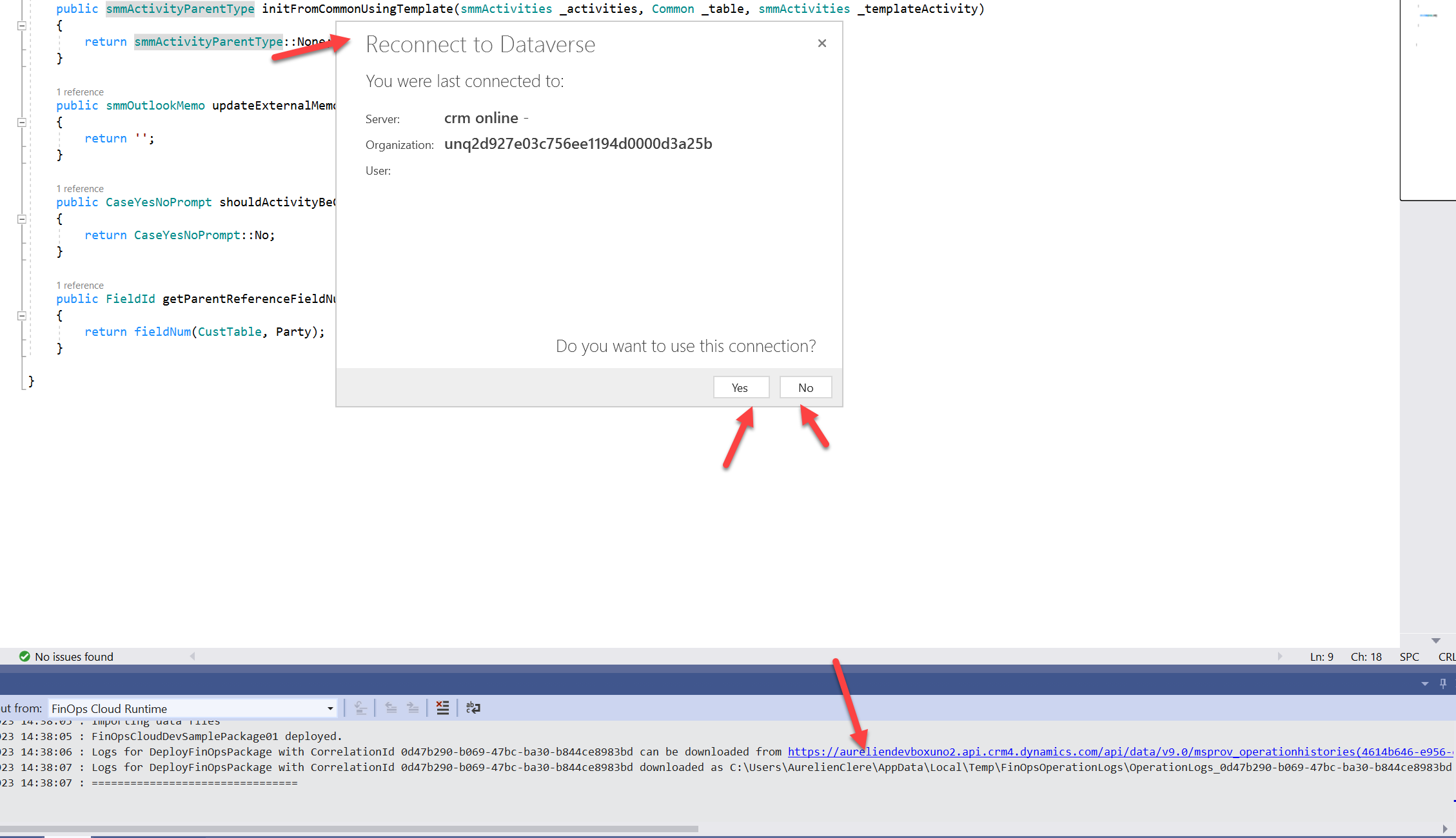Go to Next Message icon
This screenshot has height=838, width=1456.
(x=413, y=708)
